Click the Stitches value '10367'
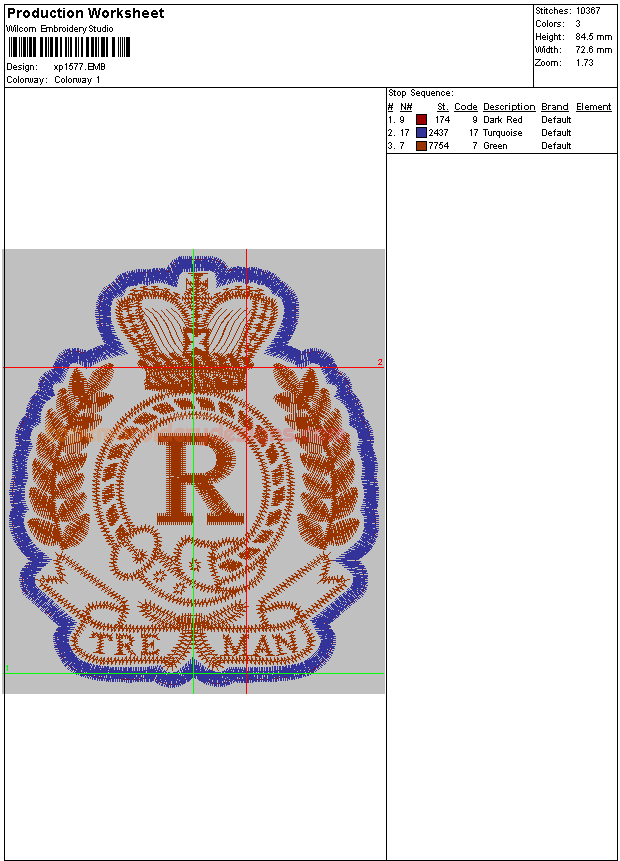Image resolution: width=620 pixels, height=861 pixels. pyautogui.click(x=588, y=11)
